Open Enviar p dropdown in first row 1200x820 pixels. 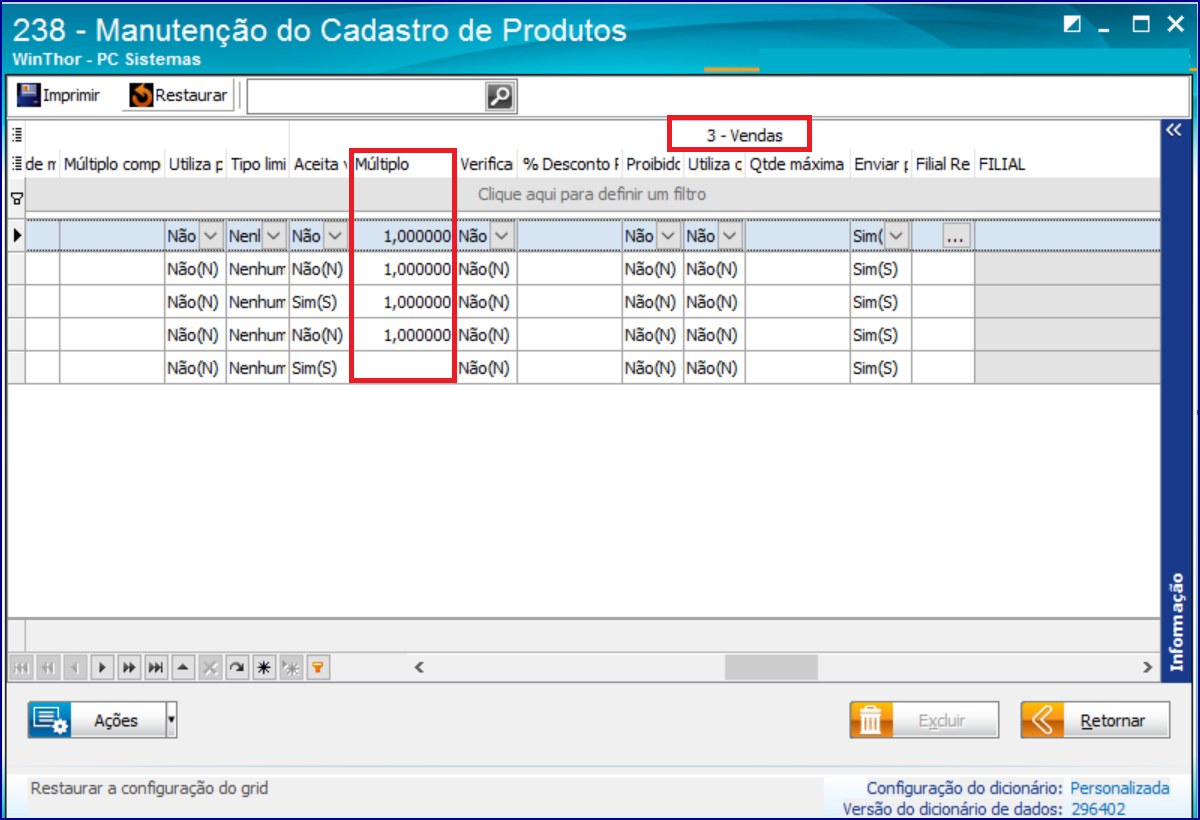coord(897,235)
